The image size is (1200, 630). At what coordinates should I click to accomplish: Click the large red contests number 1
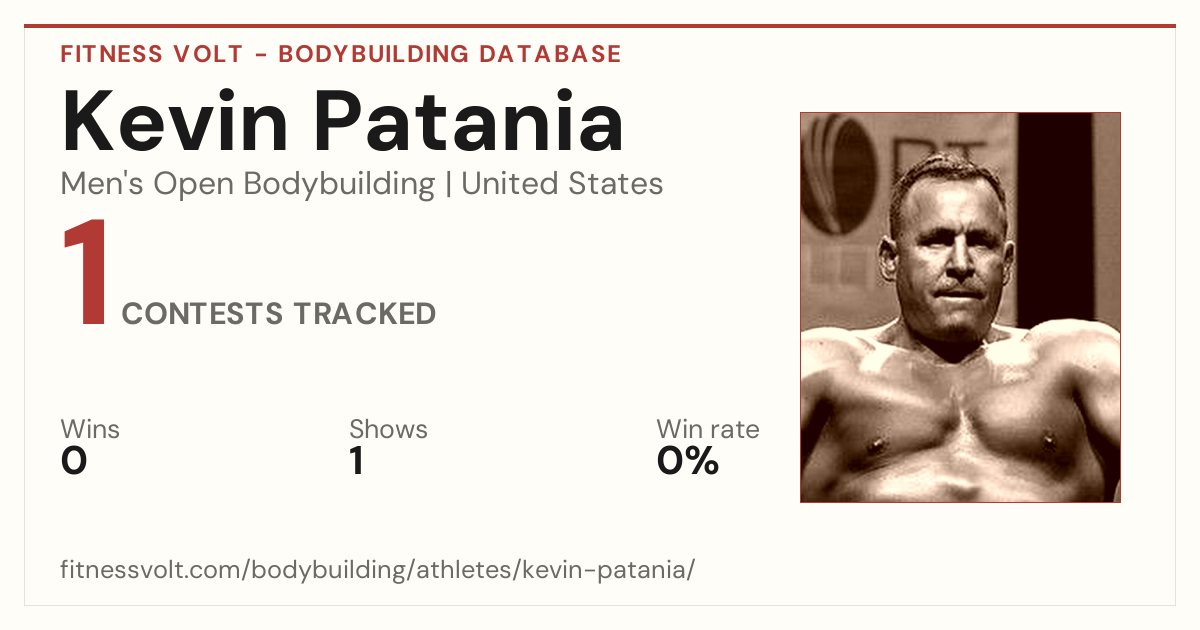click(85, 274)
